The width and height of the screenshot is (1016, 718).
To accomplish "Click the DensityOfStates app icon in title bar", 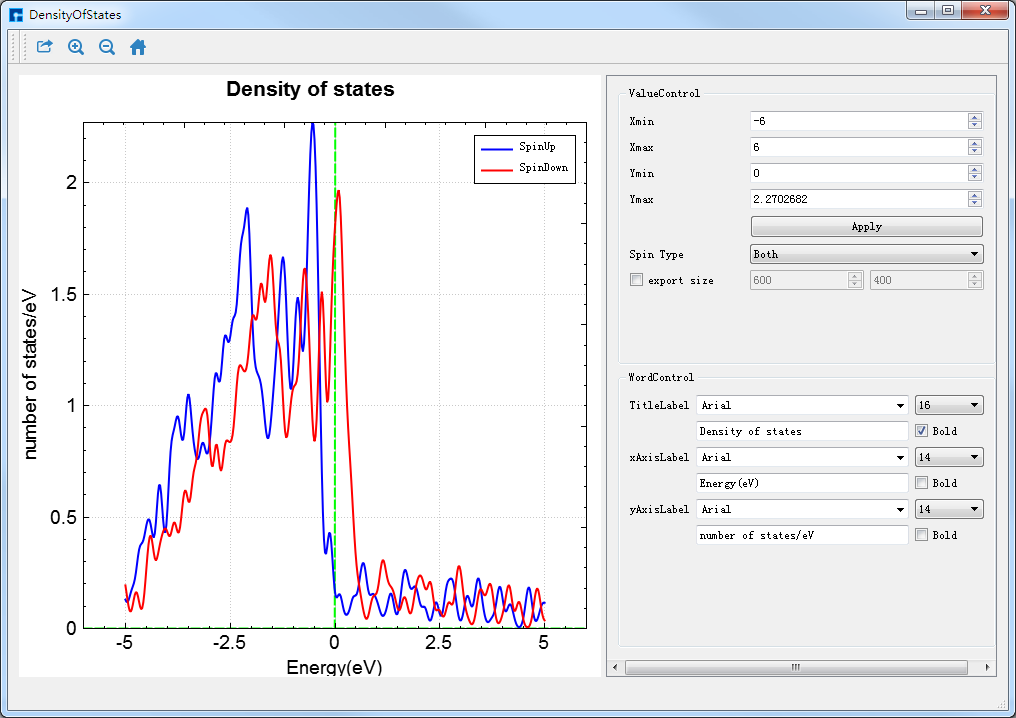I will pos(16,15).
